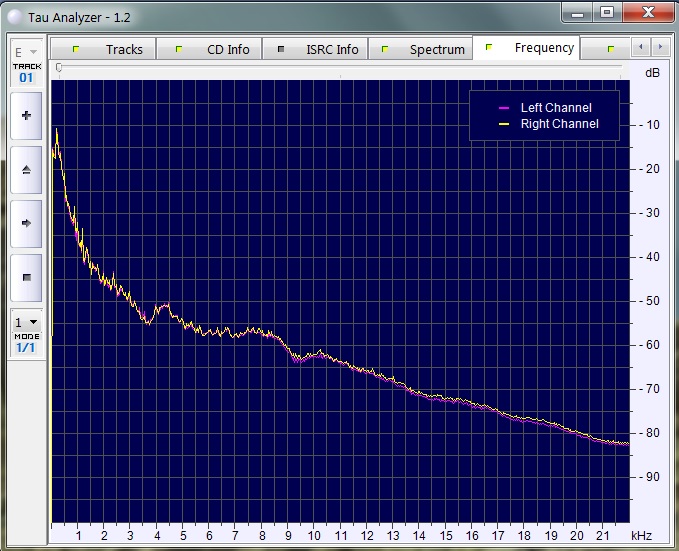Click the plus button in left sidebar
This screenshot has height=551, width=679.
[x=26, y=116]
